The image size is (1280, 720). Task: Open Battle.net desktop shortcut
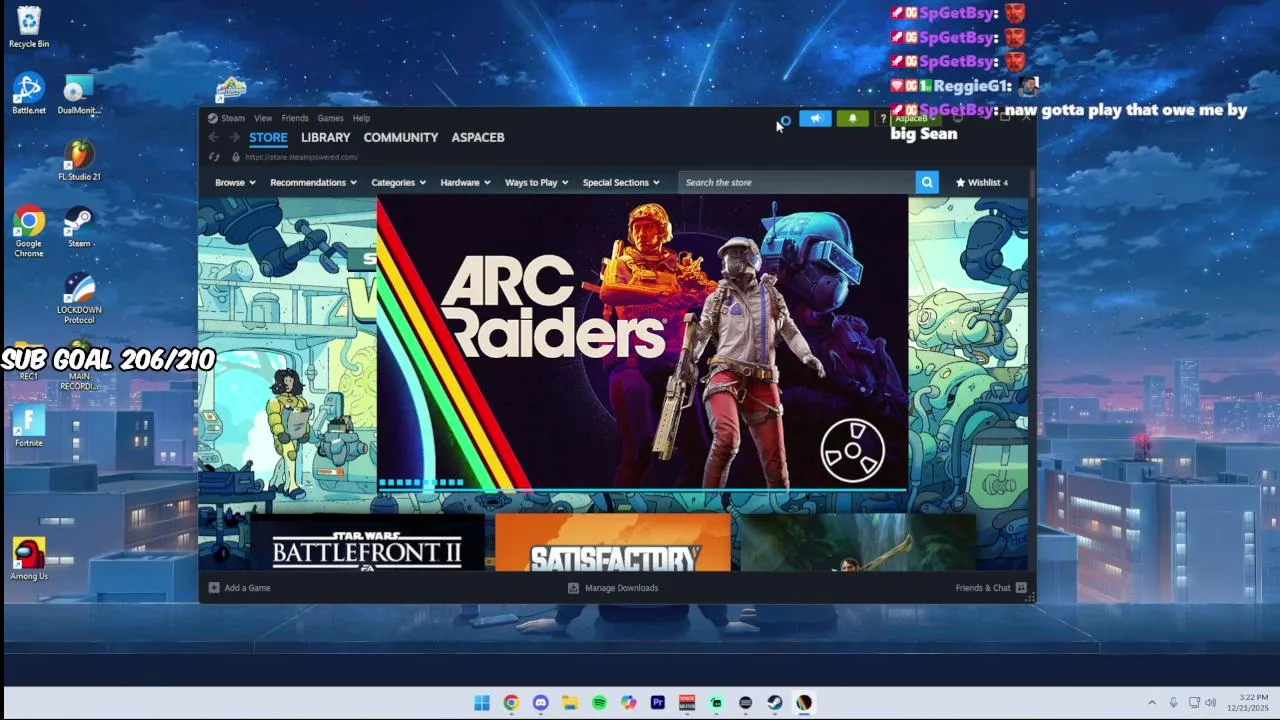click(x=29, y=94)
